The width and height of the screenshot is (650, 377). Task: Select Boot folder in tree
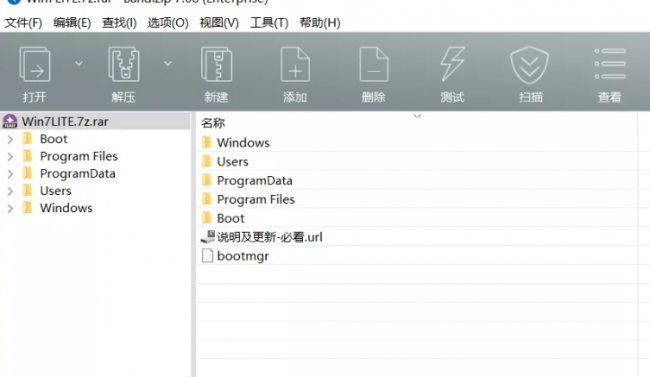pos(53,139)
